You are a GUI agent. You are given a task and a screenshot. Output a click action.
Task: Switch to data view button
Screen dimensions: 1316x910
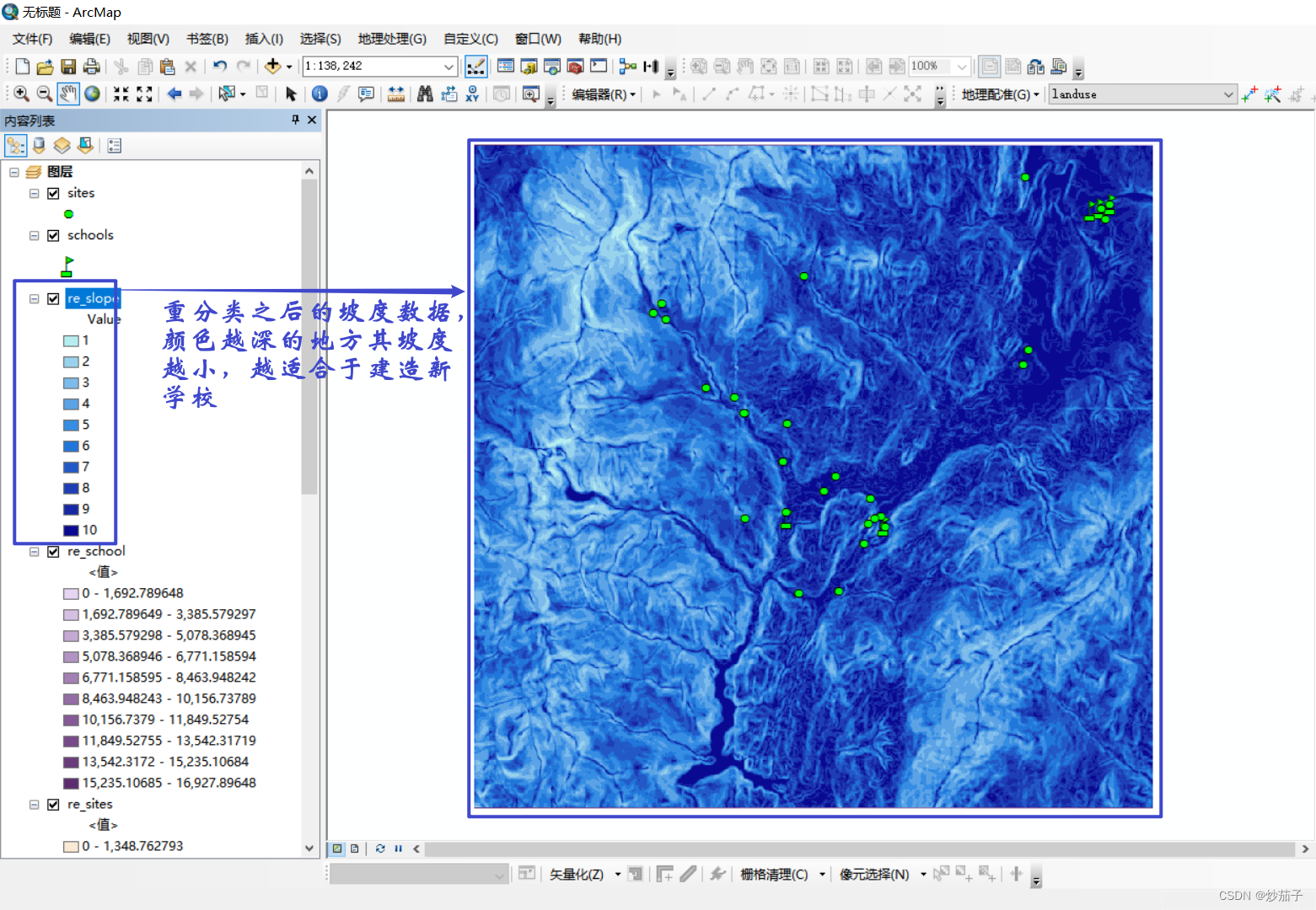(337, 848)
